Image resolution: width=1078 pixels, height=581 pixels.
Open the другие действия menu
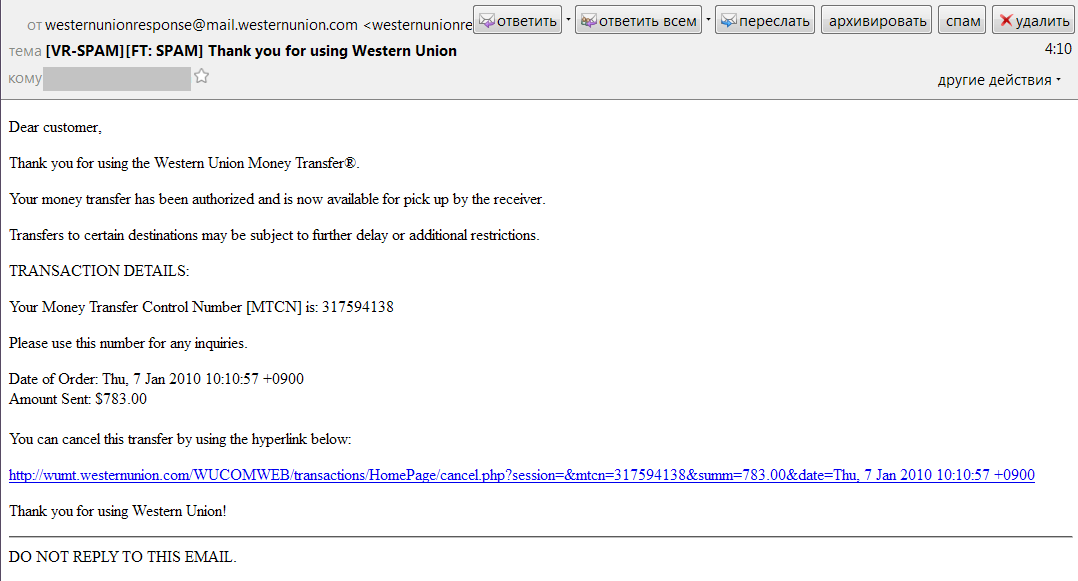(999, 80)
